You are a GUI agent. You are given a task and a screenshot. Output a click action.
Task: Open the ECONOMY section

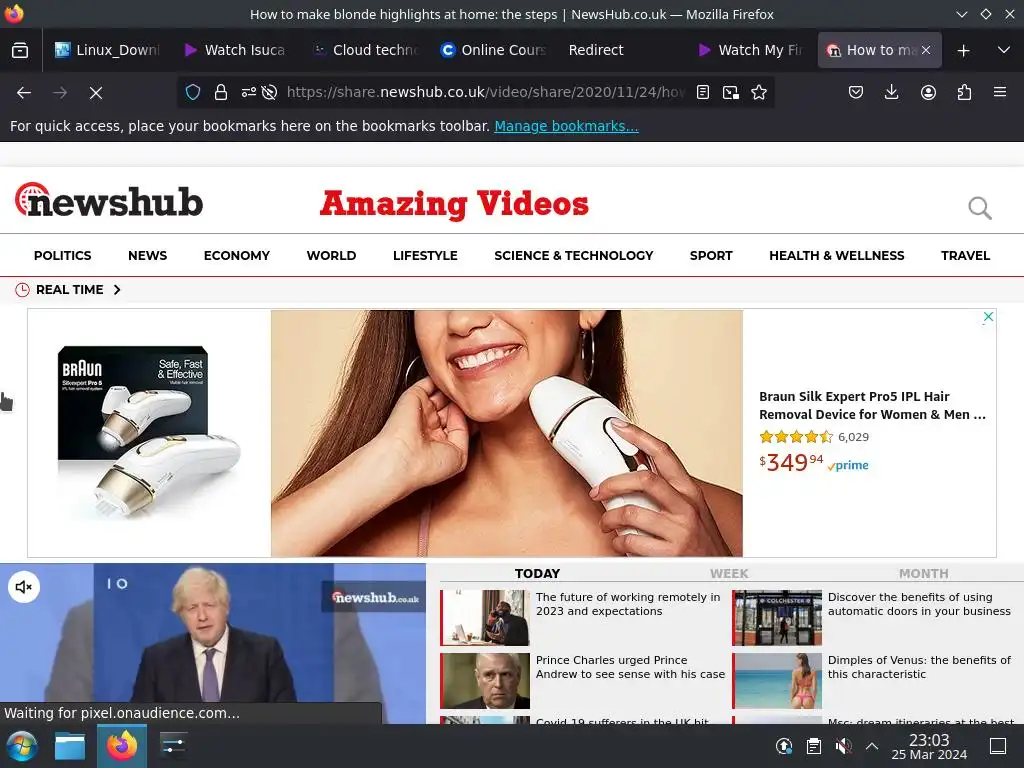pyautogui.click(x=236, y=255)
